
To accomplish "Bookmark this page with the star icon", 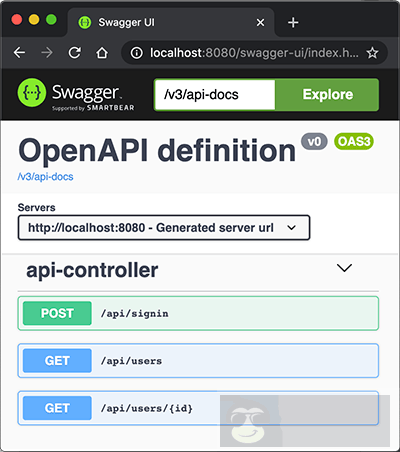I will point(372,53).
